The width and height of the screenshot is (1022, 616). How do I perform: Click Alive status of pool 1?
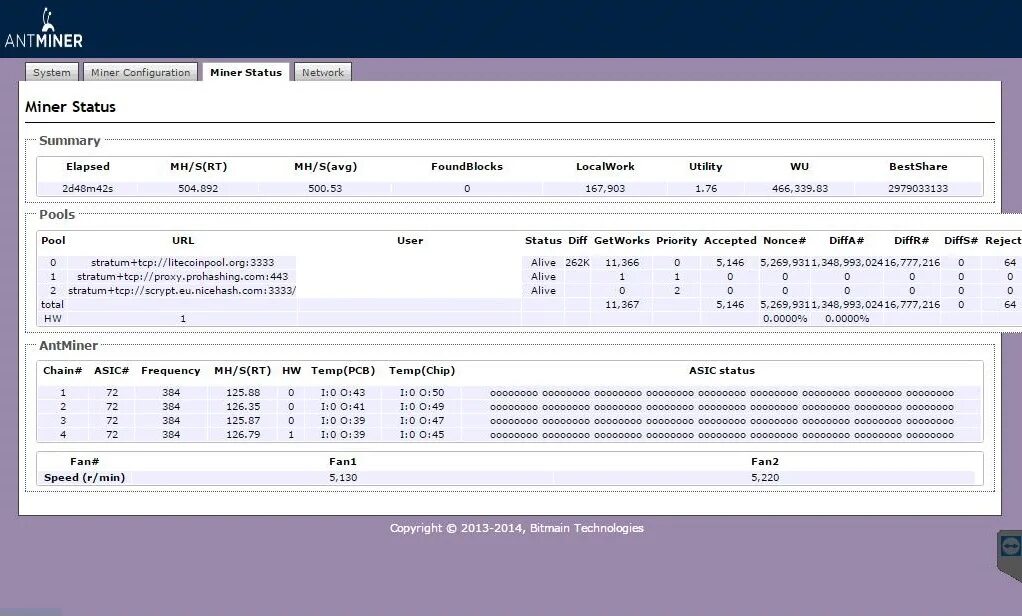tap(543, 276)
